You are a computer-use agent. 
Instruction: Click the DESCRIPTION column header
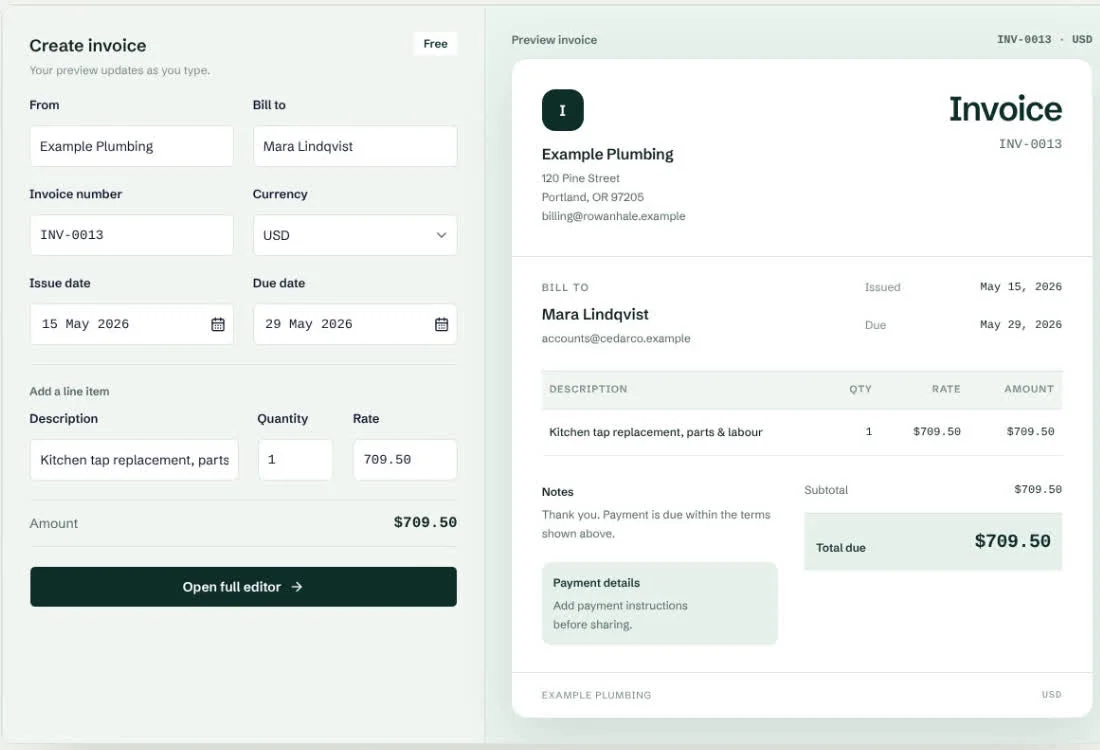tap(588, 389)
